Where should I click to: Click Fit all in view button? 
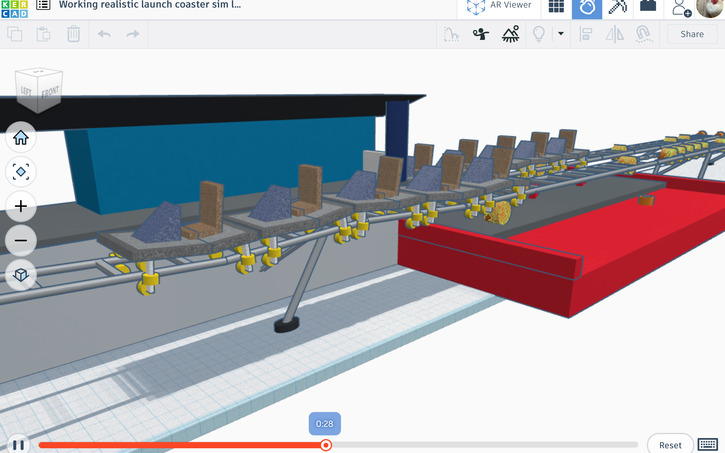[21, 172]
